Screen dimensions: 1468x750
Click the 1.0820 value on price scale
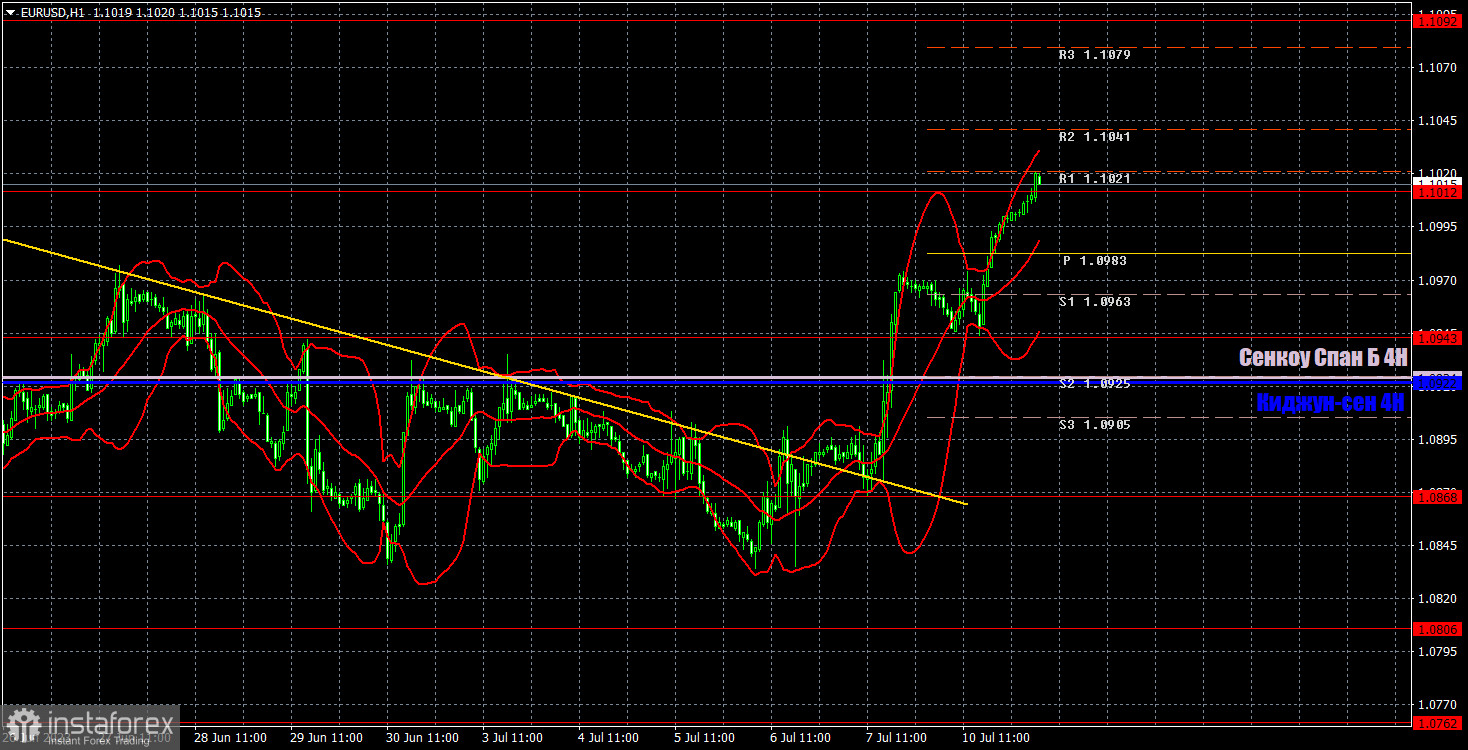[x=1435, y=598]
